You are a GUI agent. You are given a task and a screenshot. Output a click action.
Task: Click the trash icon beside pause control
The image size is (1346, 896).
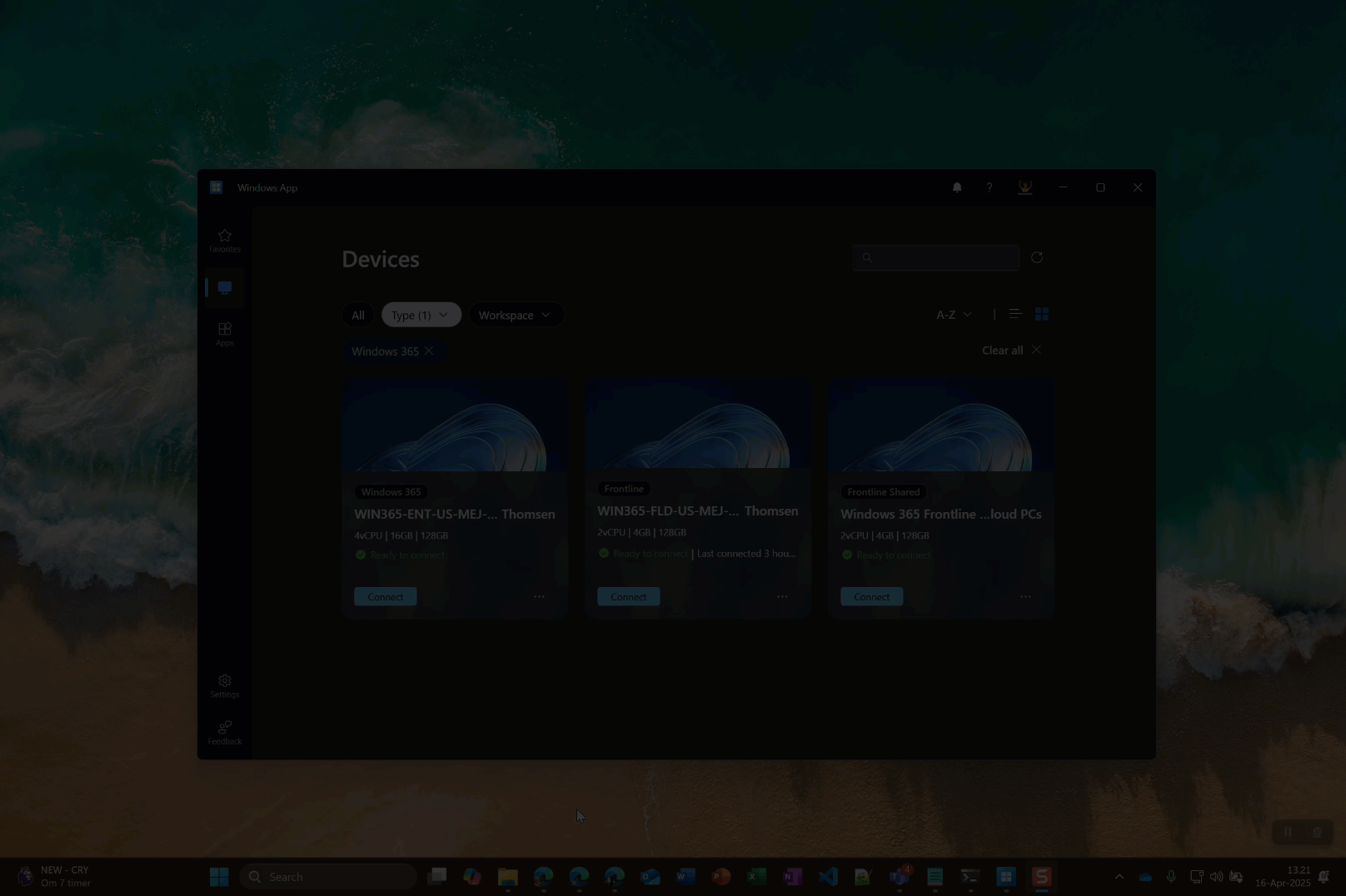[x=1317, y=832]
